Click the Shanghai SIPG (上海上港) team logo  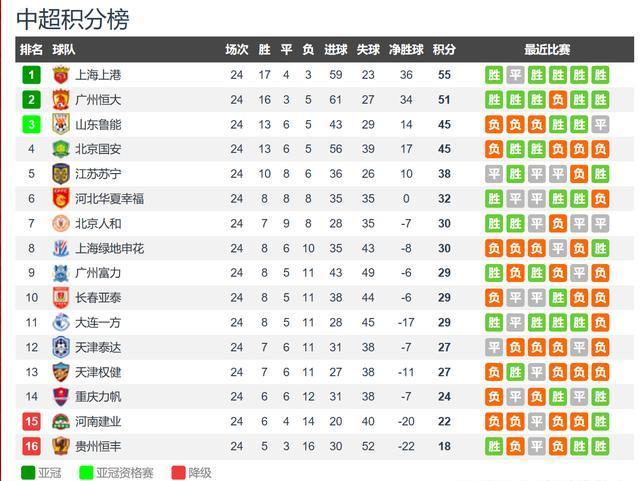[x=60, y=75]
